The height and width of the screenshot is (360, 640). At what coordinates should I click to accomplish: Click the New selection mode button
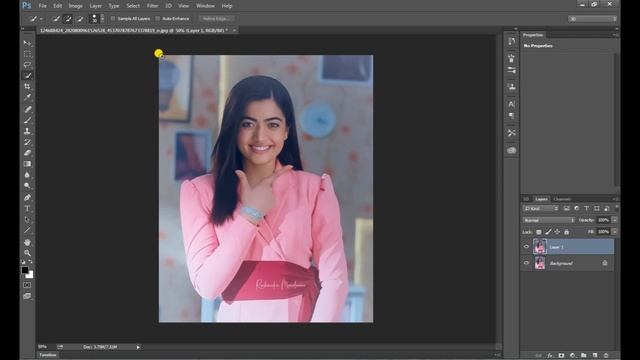(56, 18)
